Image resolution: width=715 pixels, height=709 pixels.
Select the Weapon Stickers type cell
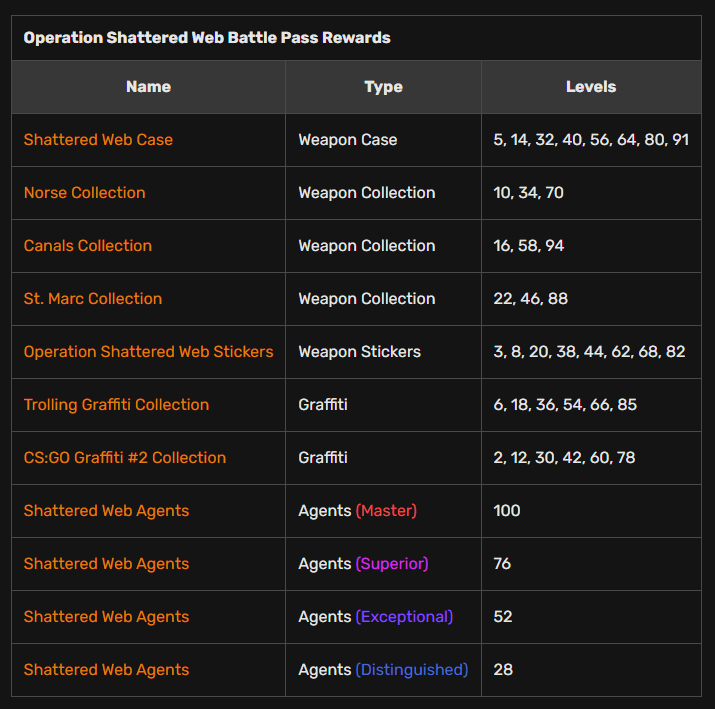[x=383, y=352]
